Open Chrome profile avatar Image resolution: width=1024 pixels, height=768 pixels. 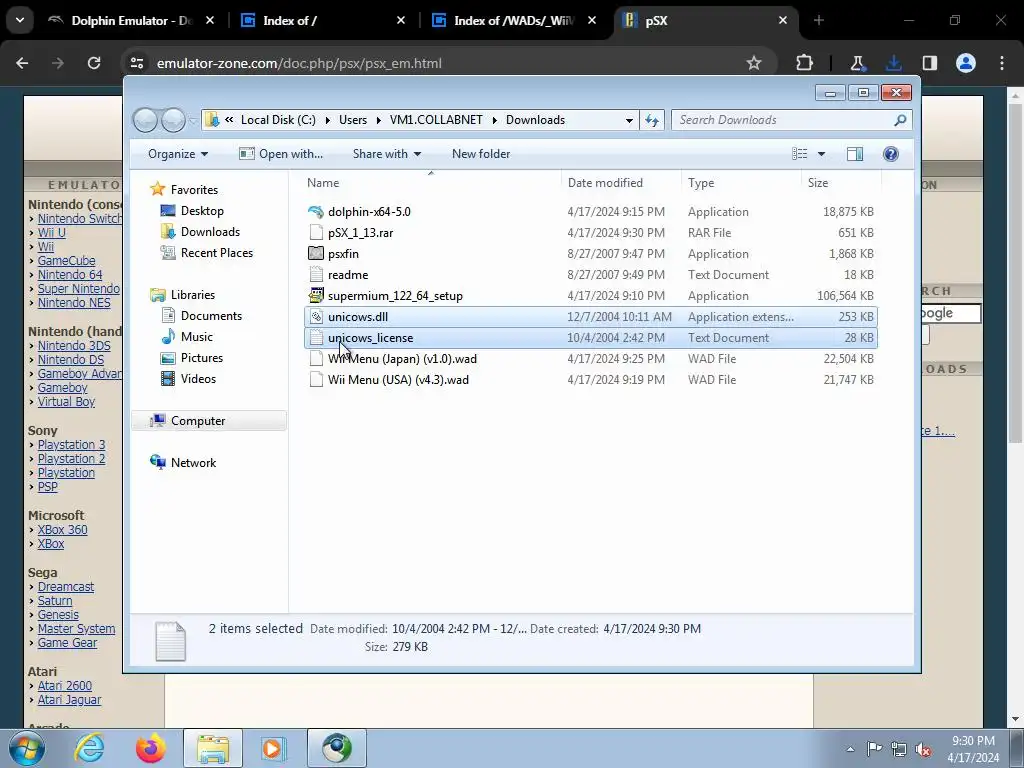click(x=966, y=63)
